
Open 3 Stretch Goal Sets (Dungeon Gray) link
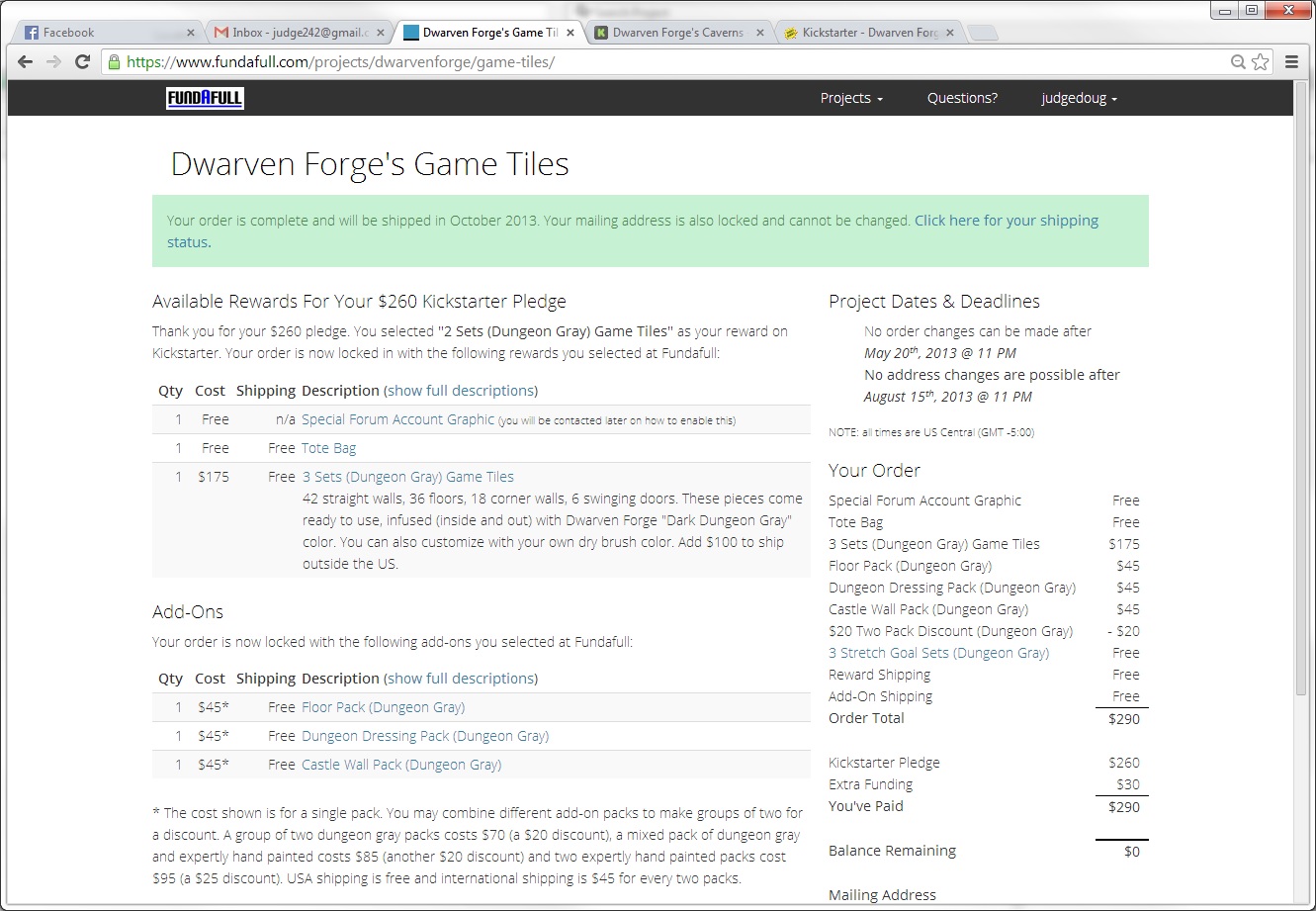(x=938, y=653)
